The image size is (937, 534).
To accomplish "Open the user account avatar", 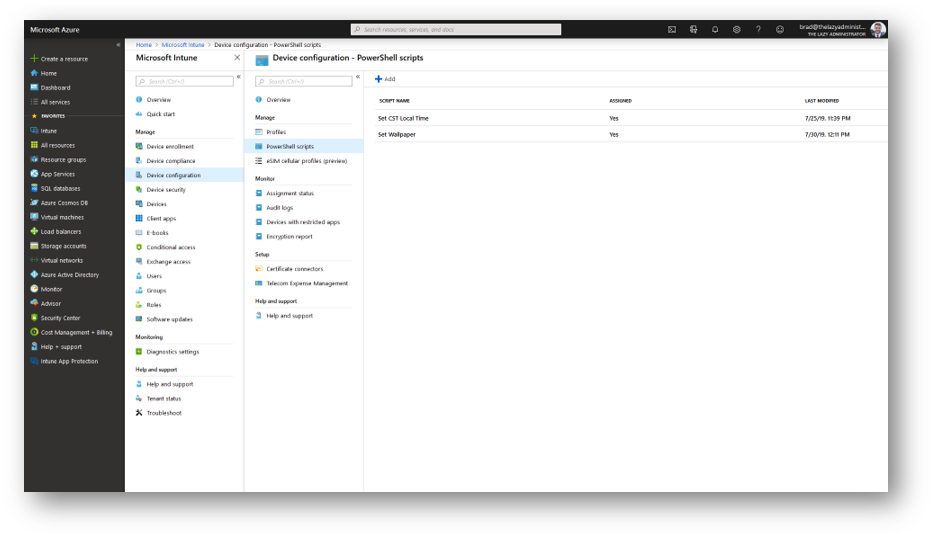I will [x=878, y=29].
